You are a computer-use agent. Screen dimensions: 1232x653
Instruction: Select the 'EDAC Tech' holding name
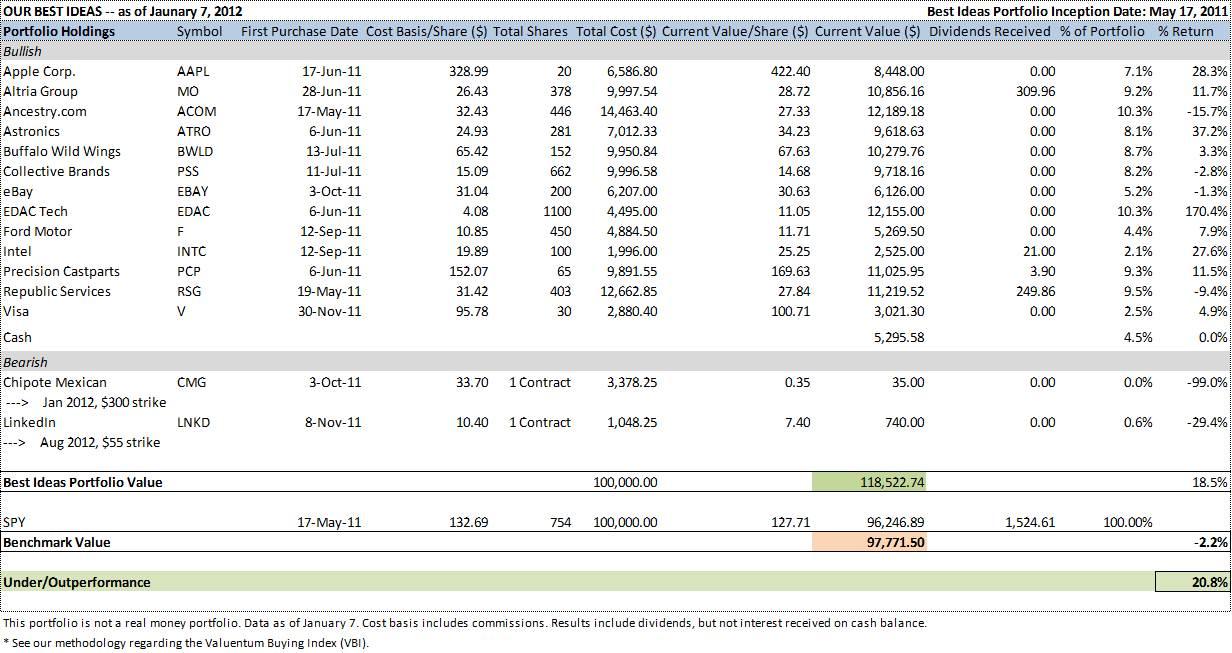(35, 211)
